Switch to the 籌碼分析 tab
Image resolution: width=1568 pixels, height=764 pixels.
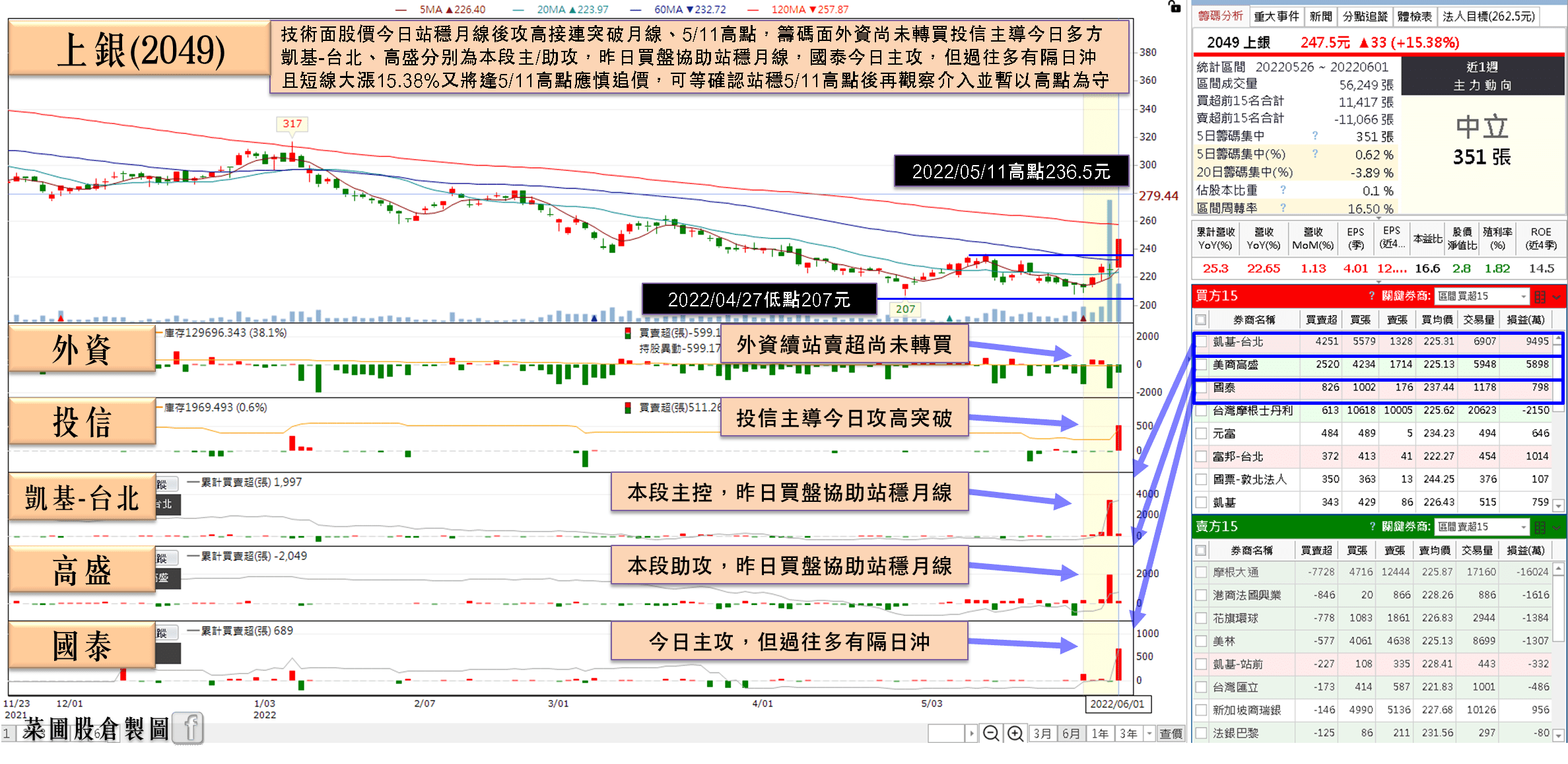click(1220, 16)
